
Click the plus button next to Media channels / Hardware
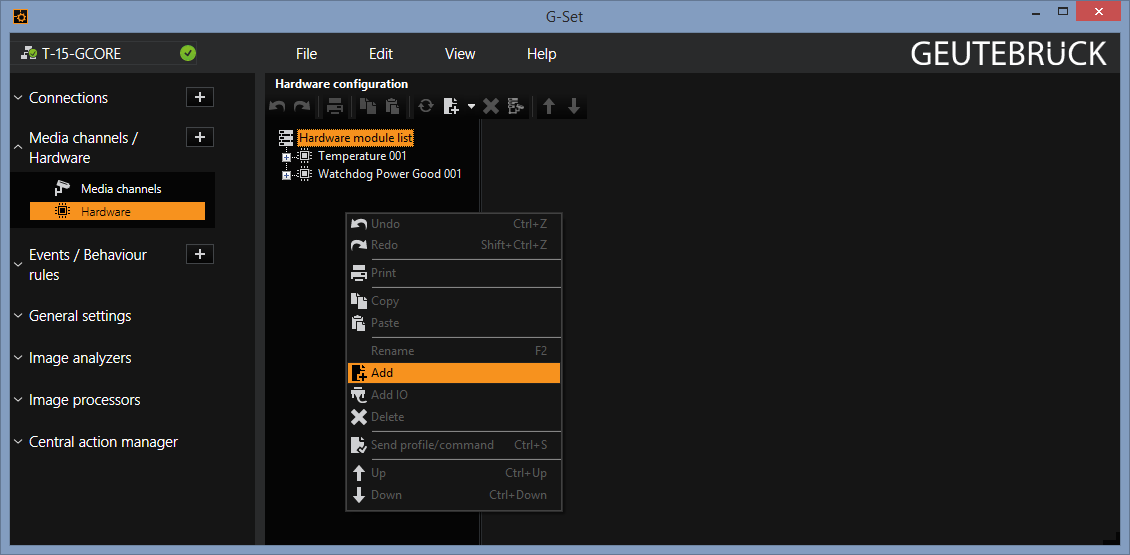pyautogui.click(x=200, y=137)
